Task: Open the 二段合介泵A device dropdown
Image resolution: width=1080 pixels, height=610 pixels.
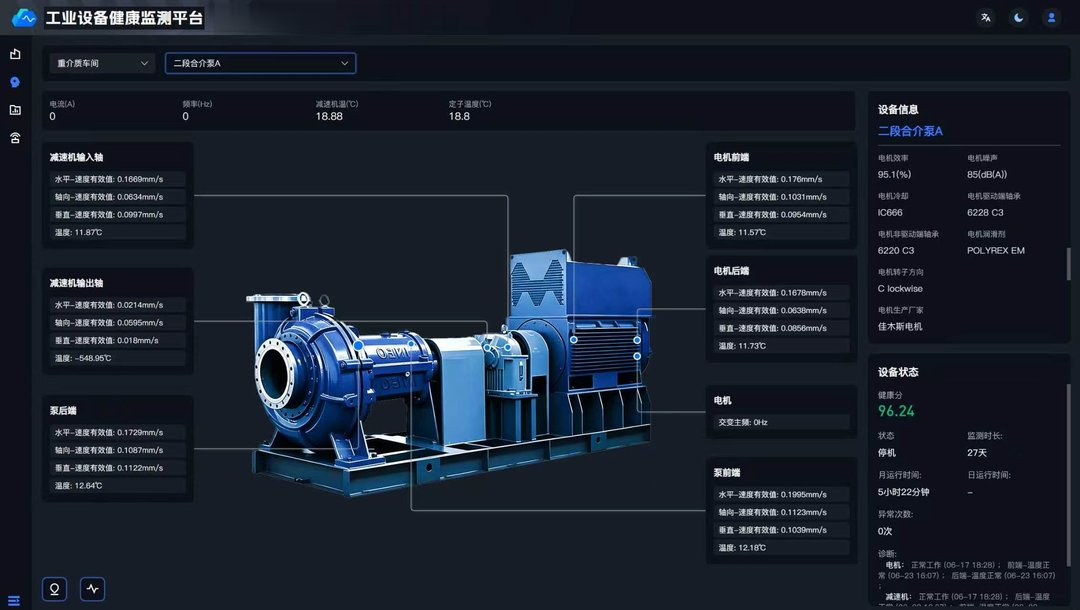Action: 260,63
